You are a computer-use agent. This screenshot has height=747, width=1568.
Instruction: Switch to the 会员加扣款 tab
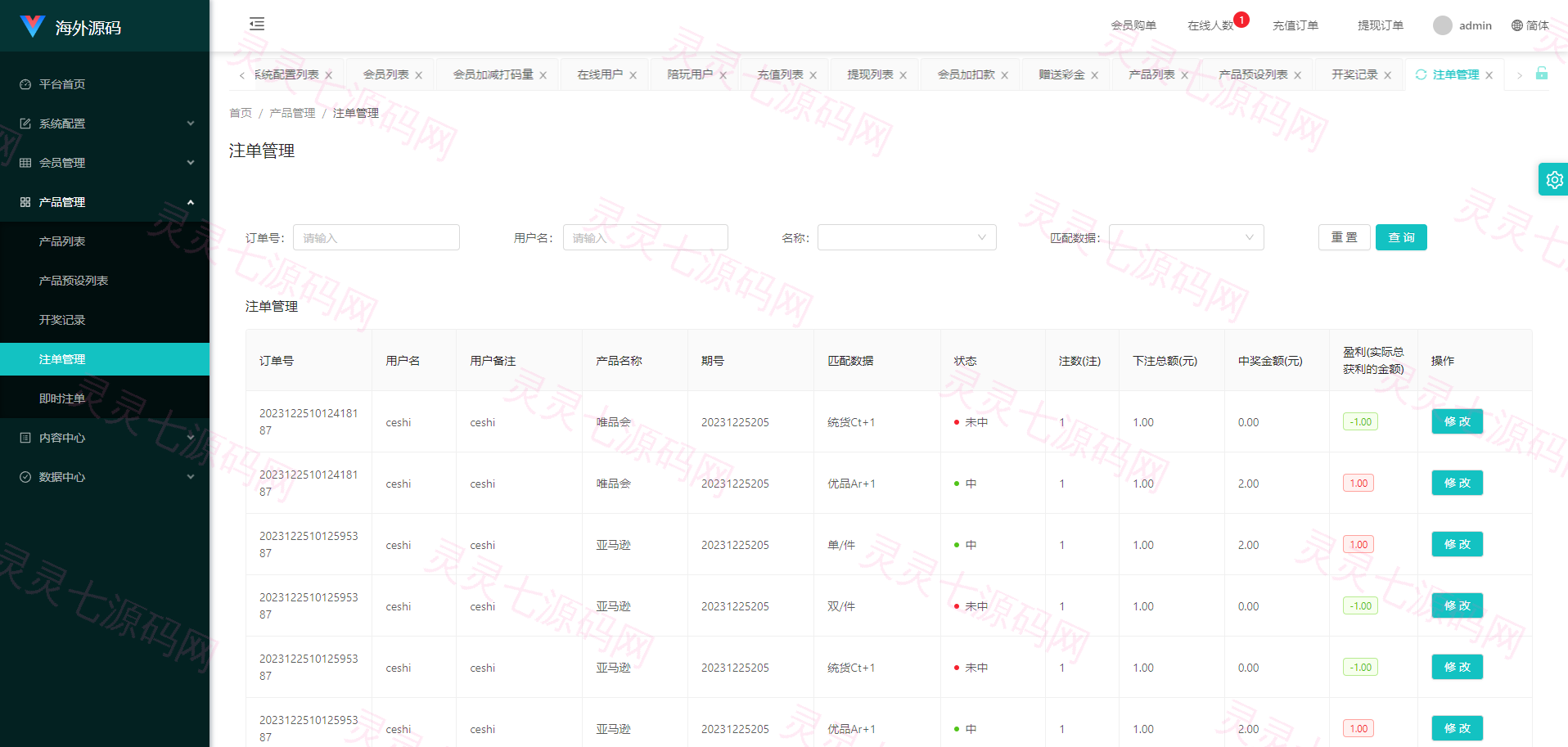pos(966,74)
